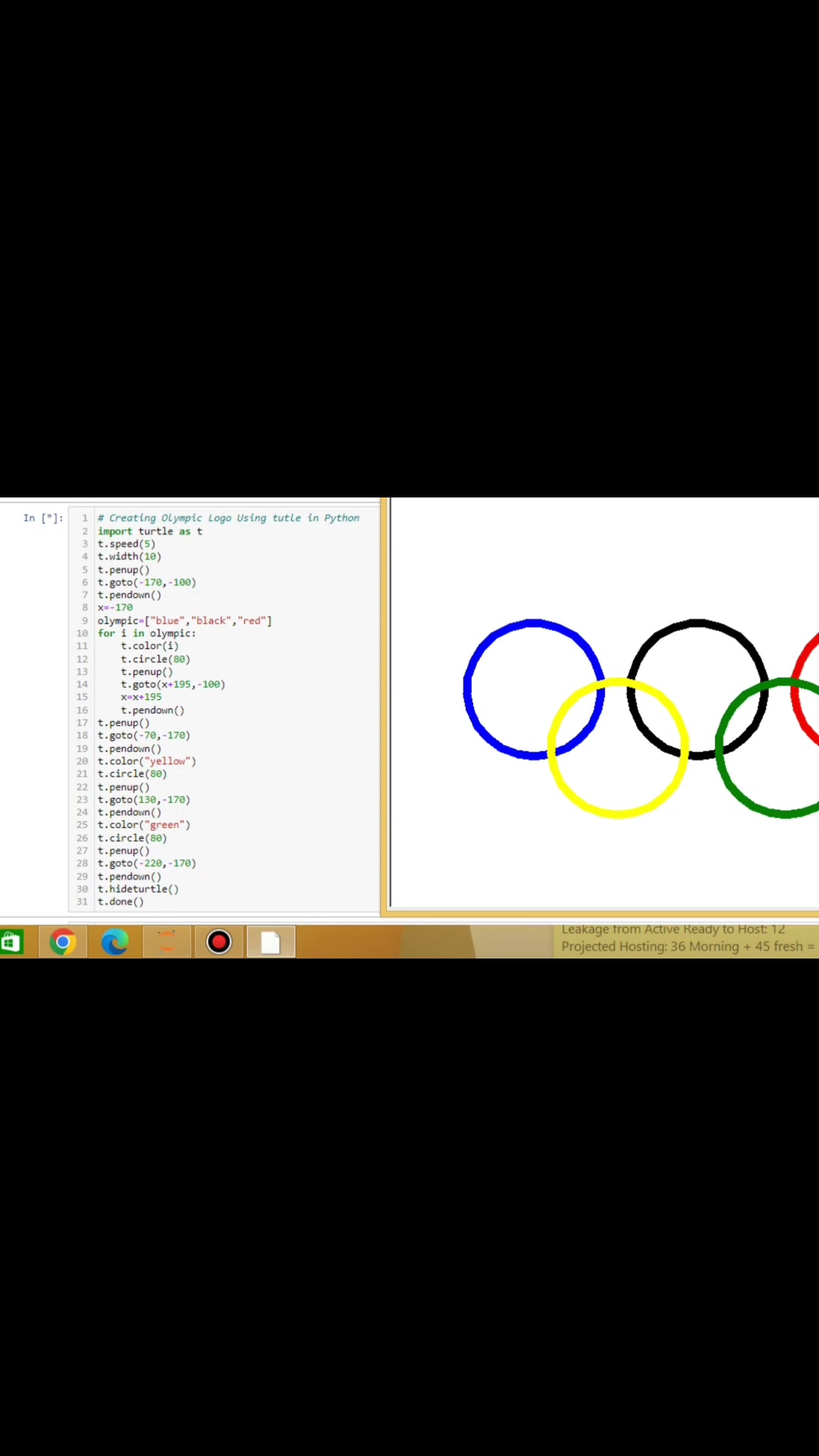Click the 't.hideturtle()' code line
This screenshot has height=1456, width=819.
[x=138, y=889]
